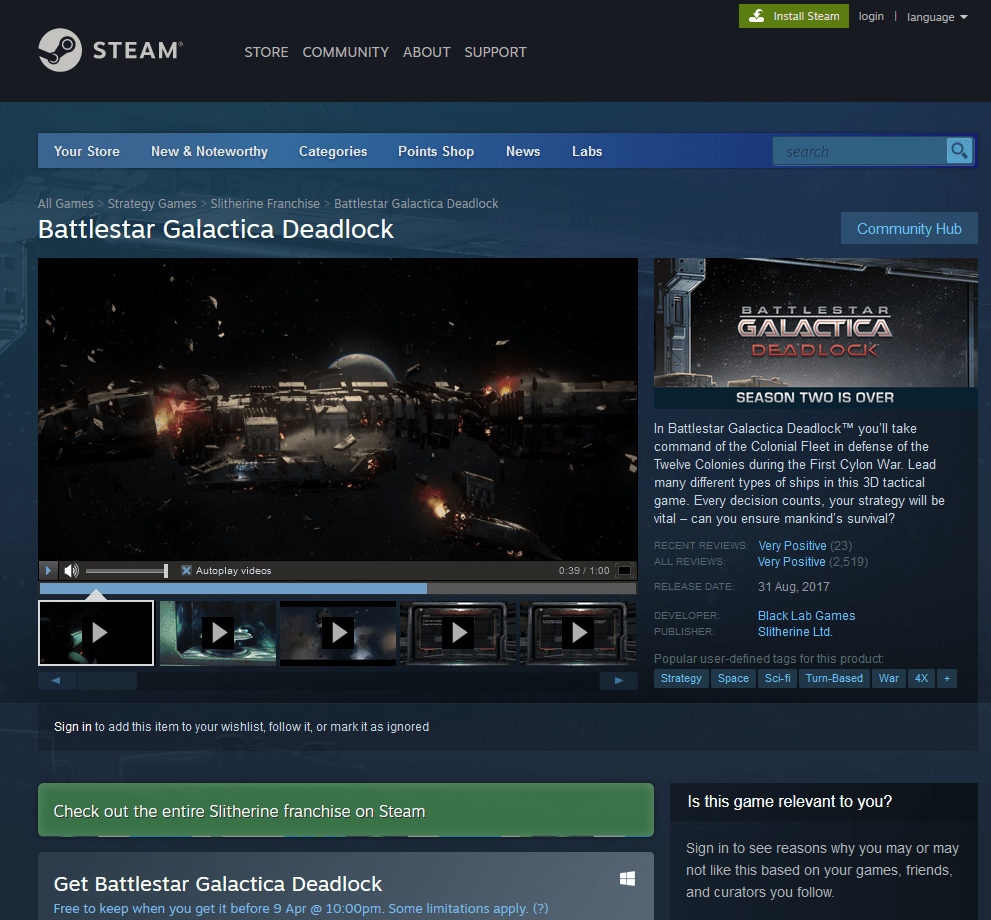Click the All Games breadcrumb

tap(65, 203)
